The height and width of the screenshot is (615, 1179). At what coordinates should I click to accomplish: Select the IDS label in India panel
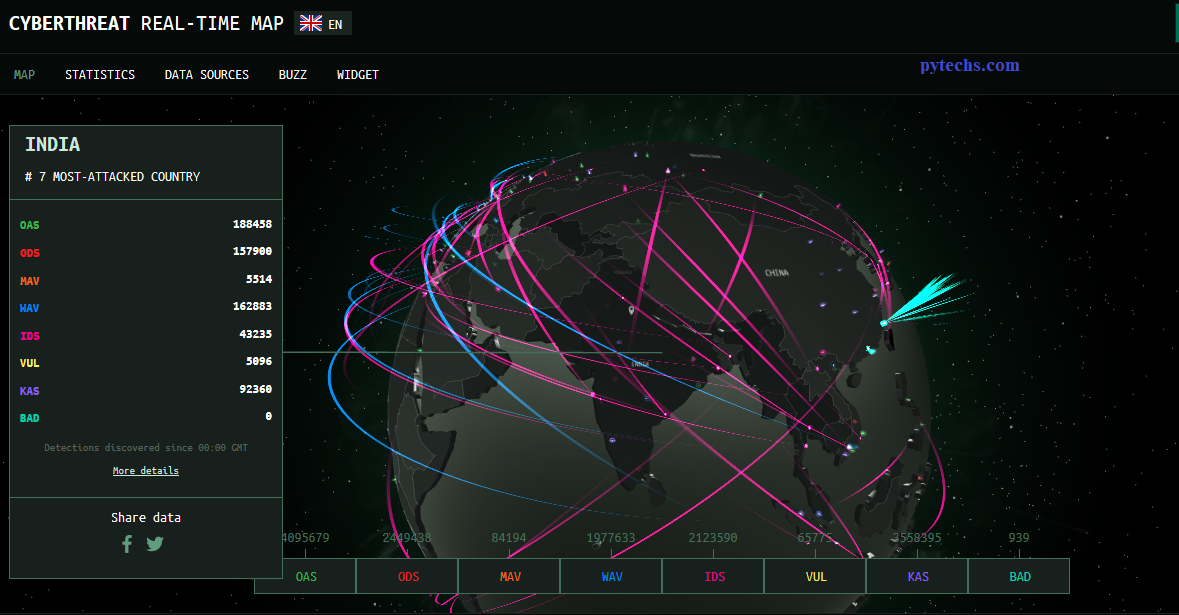29,335
